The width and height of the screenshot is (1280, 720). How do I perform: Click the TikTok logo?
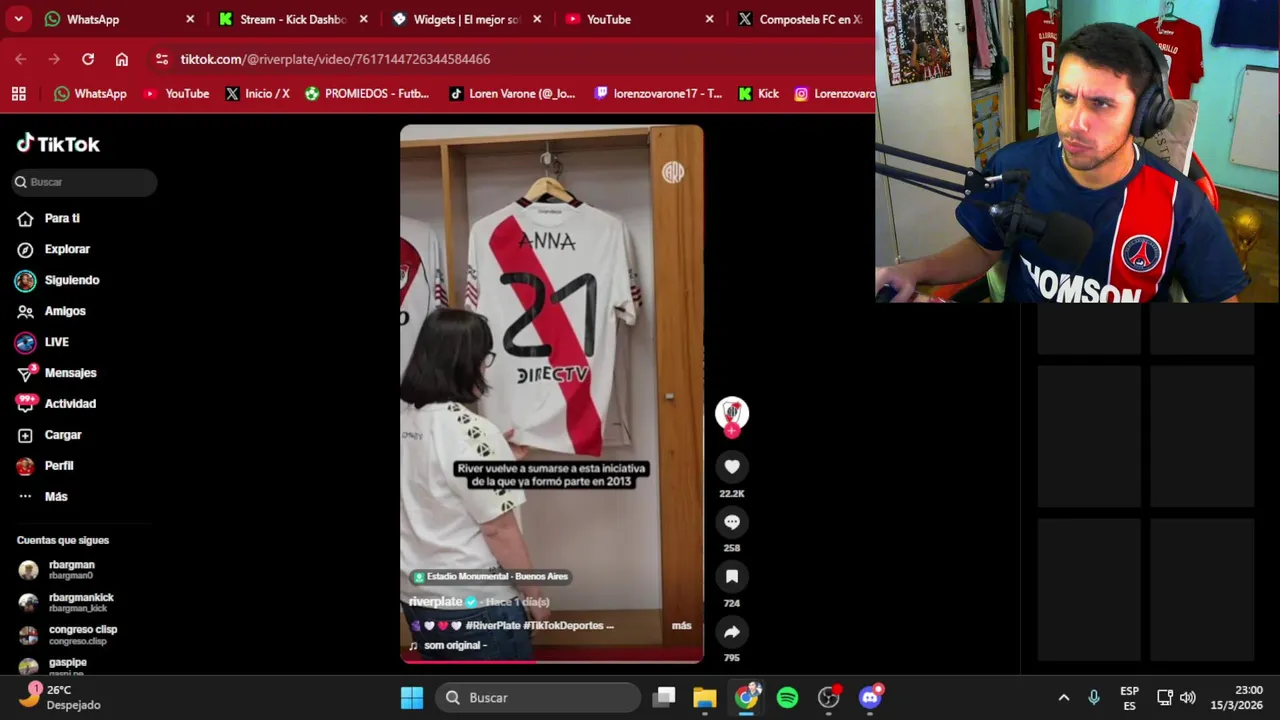58,144
